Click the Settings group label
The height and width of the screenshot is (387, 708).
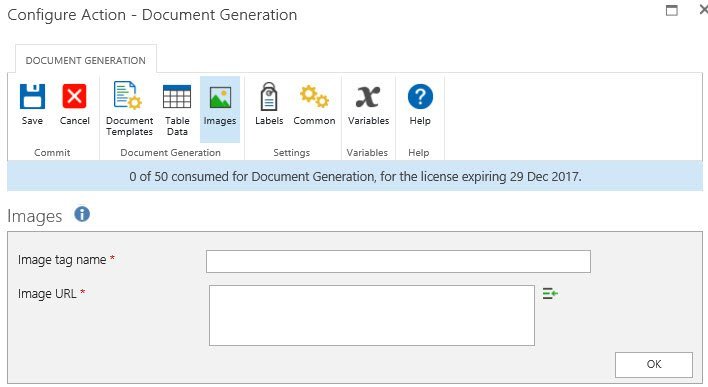(292, 153)
